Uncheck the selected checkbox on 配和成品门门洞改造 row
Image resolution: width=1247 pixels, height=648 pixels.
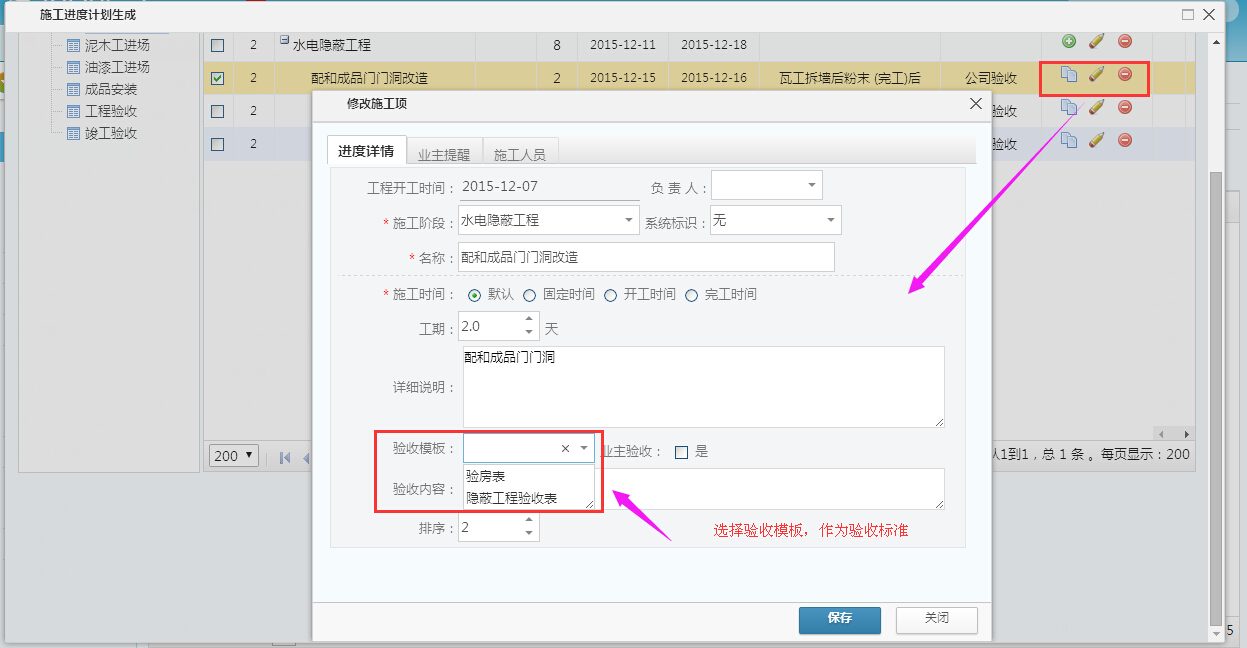216,76
